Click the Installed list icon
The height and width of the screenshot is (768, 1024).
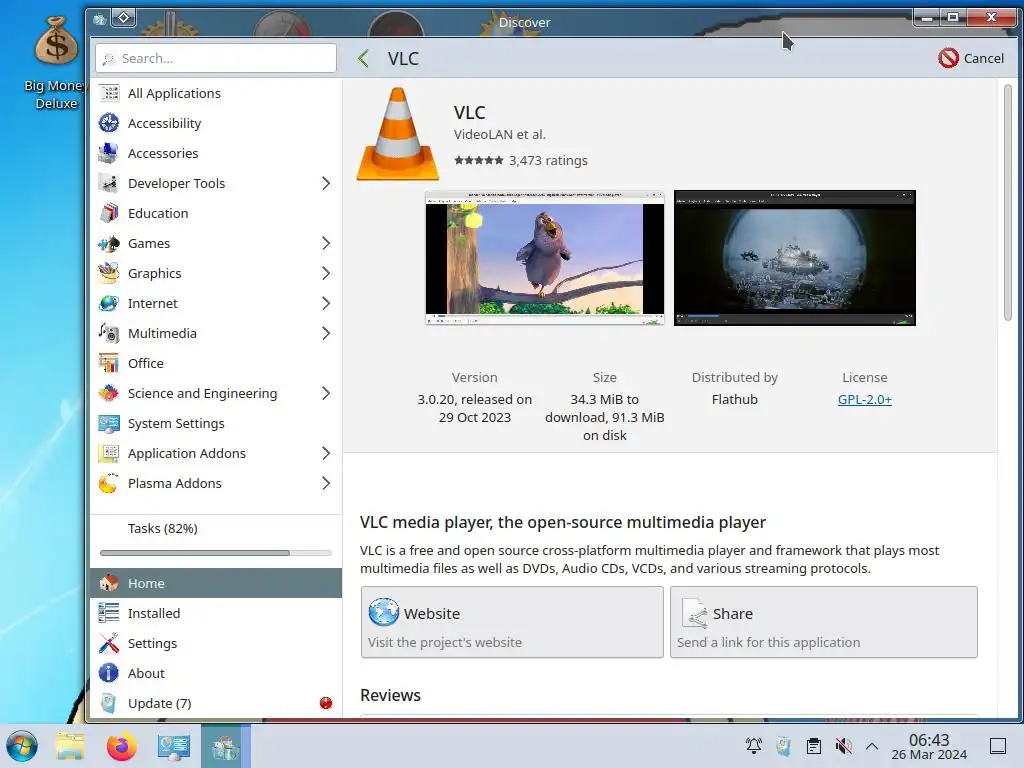(x=109, y=613)
